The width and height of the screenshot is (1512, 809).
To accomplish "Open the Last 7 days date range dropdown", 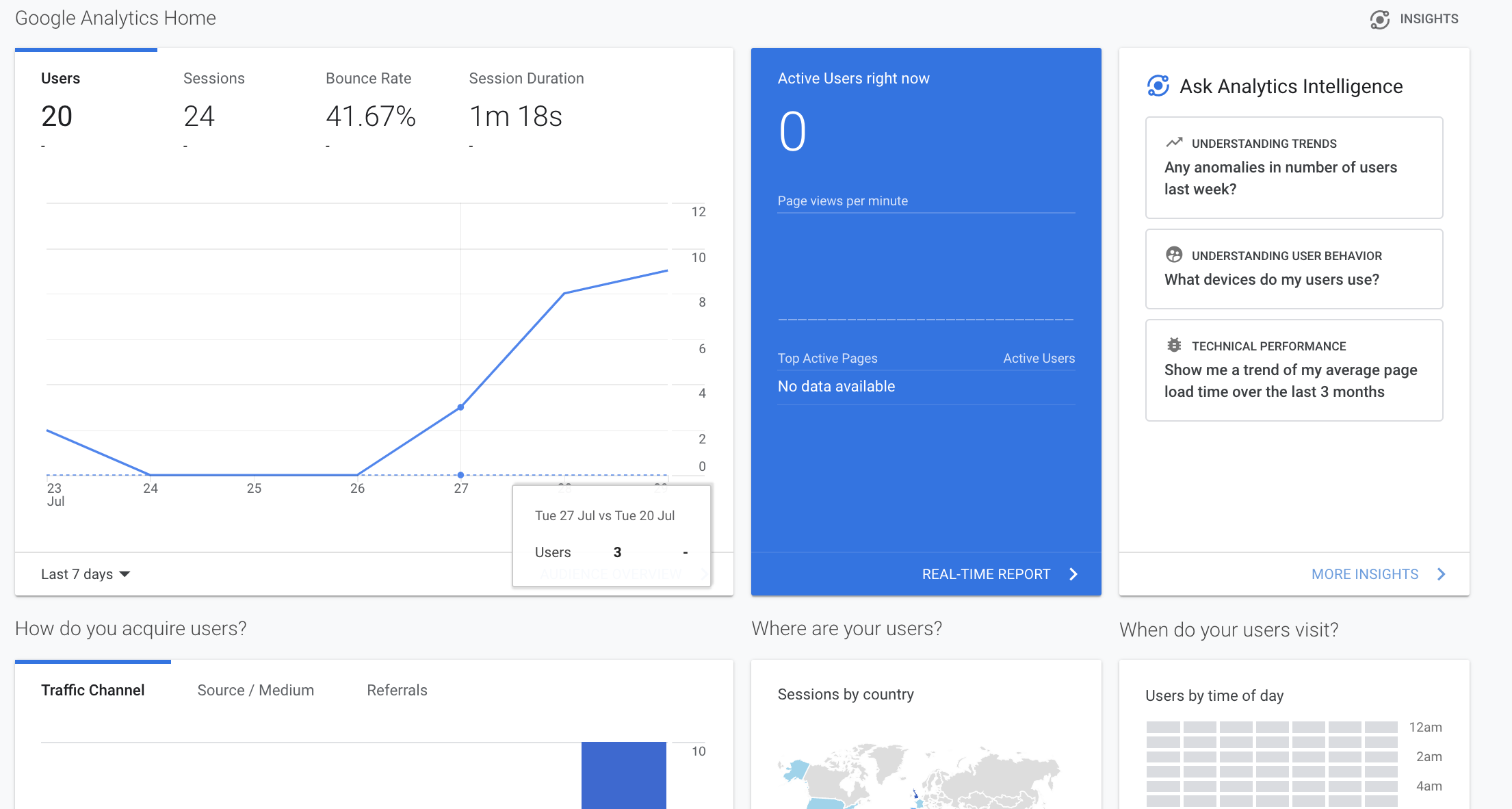I will 85,574.
